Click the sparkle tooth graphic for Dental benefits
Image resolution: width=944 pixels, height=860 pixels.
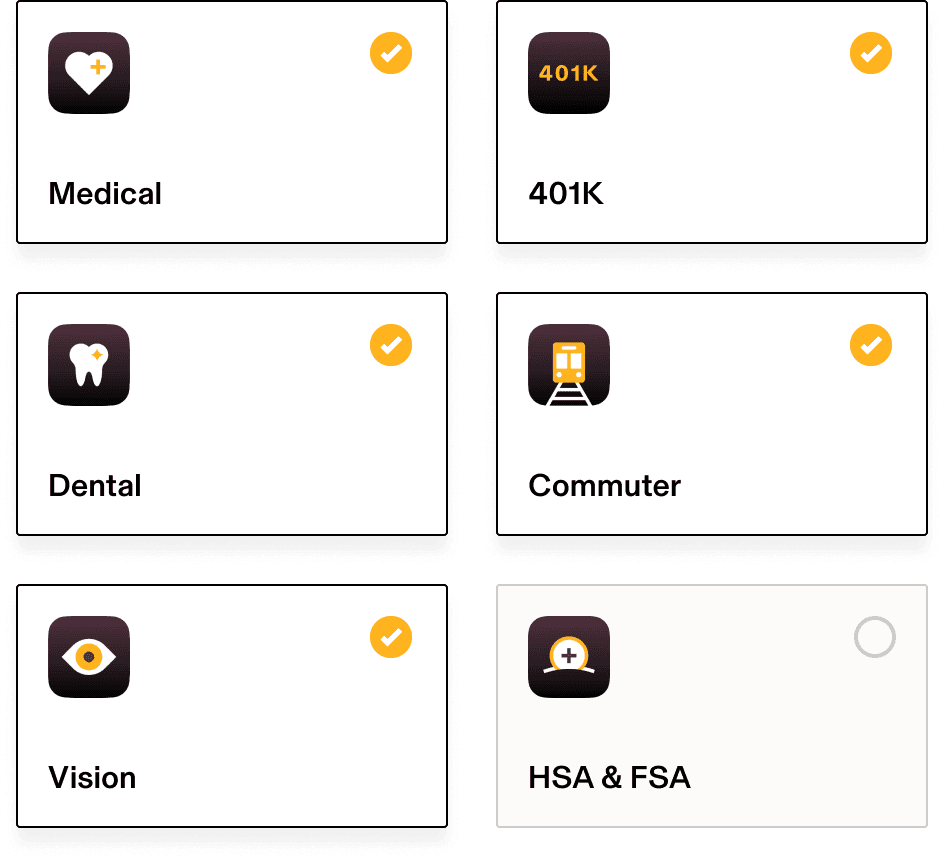[89, 365]
